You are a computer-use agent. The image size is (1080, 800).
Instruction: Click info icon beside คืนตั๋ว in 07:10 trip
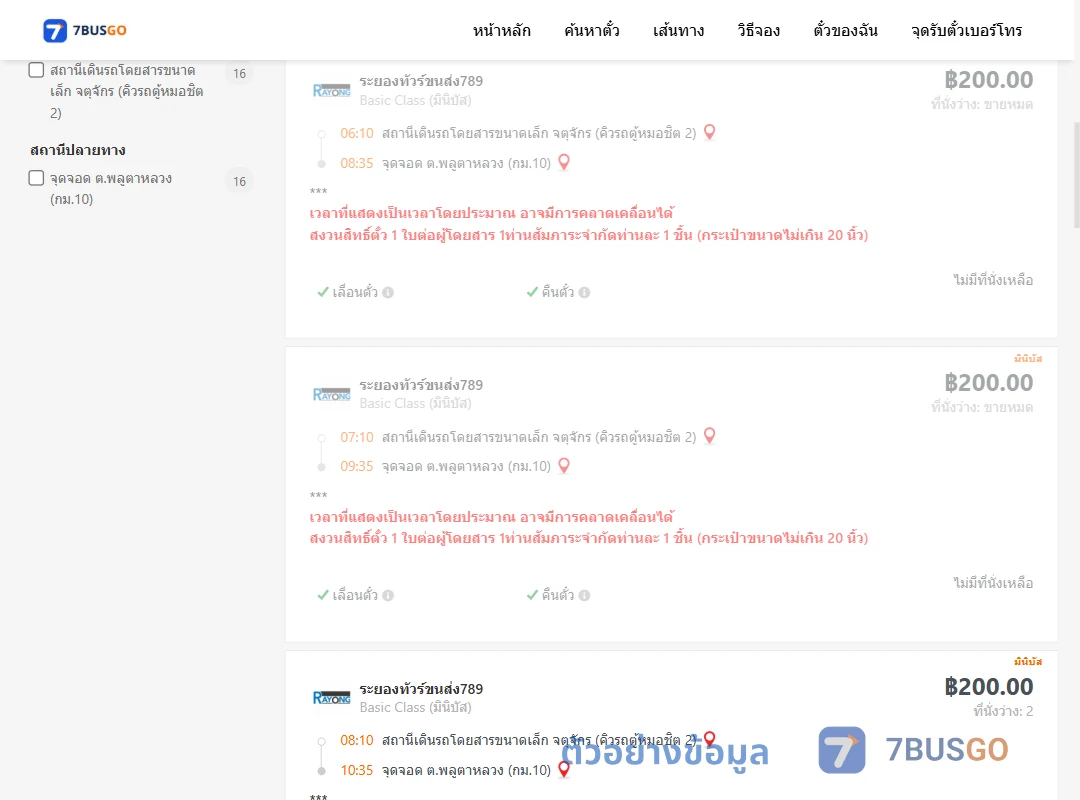tap(584, 595)
